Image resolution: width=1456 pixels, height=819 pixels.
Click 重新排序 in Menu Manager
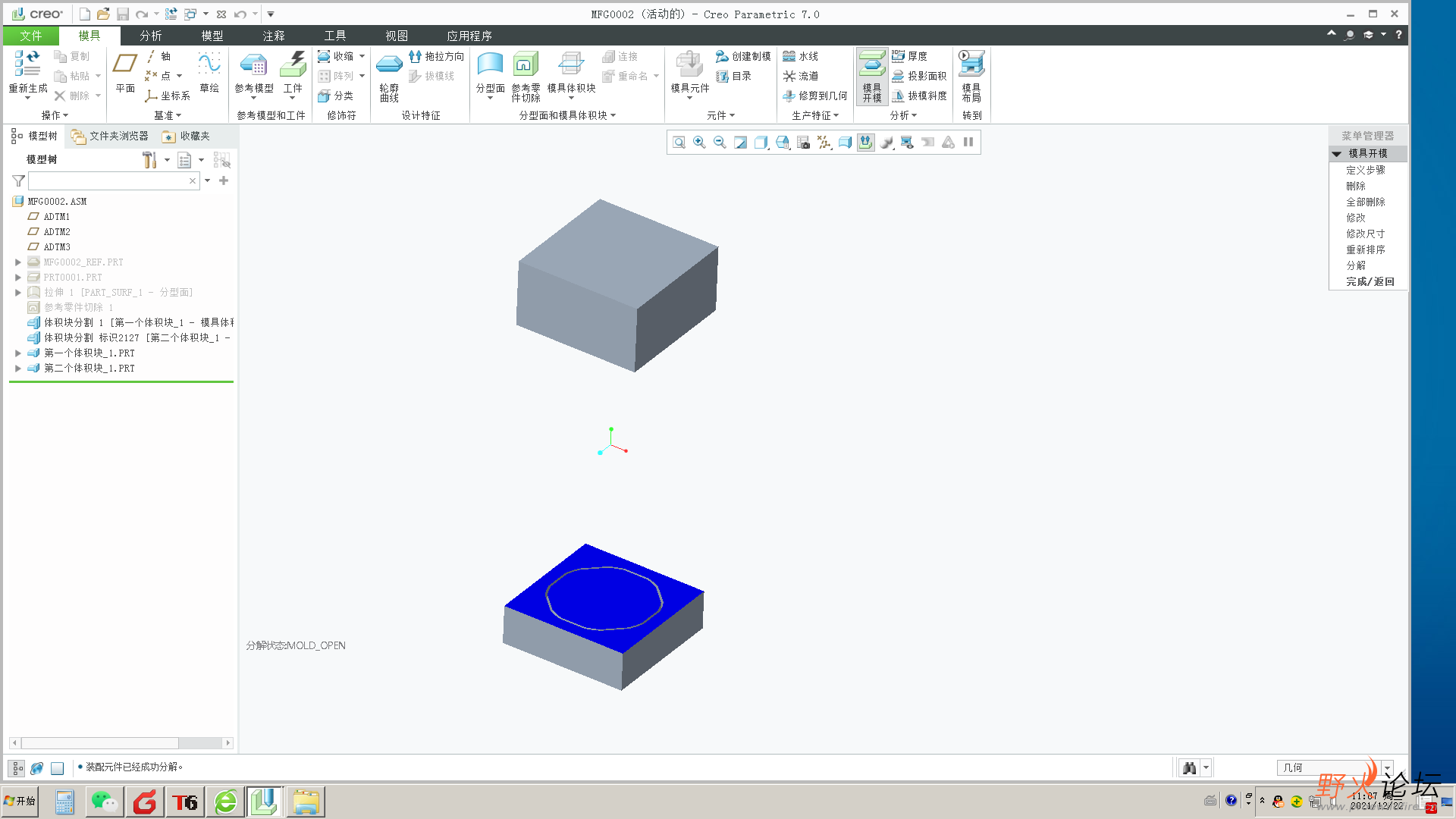pyautogui.click(x=1365, y=249)
